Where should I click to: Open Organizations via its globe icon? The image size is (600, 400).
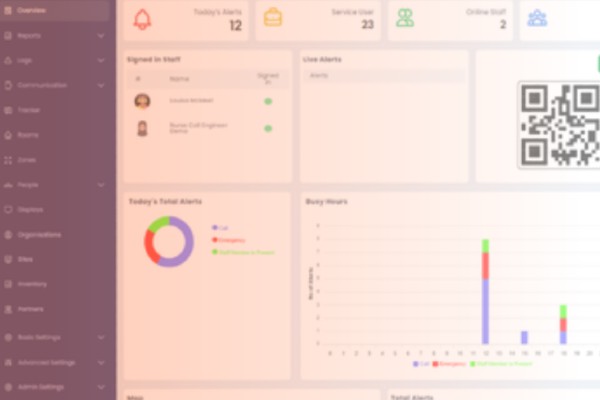pos(8,235)
